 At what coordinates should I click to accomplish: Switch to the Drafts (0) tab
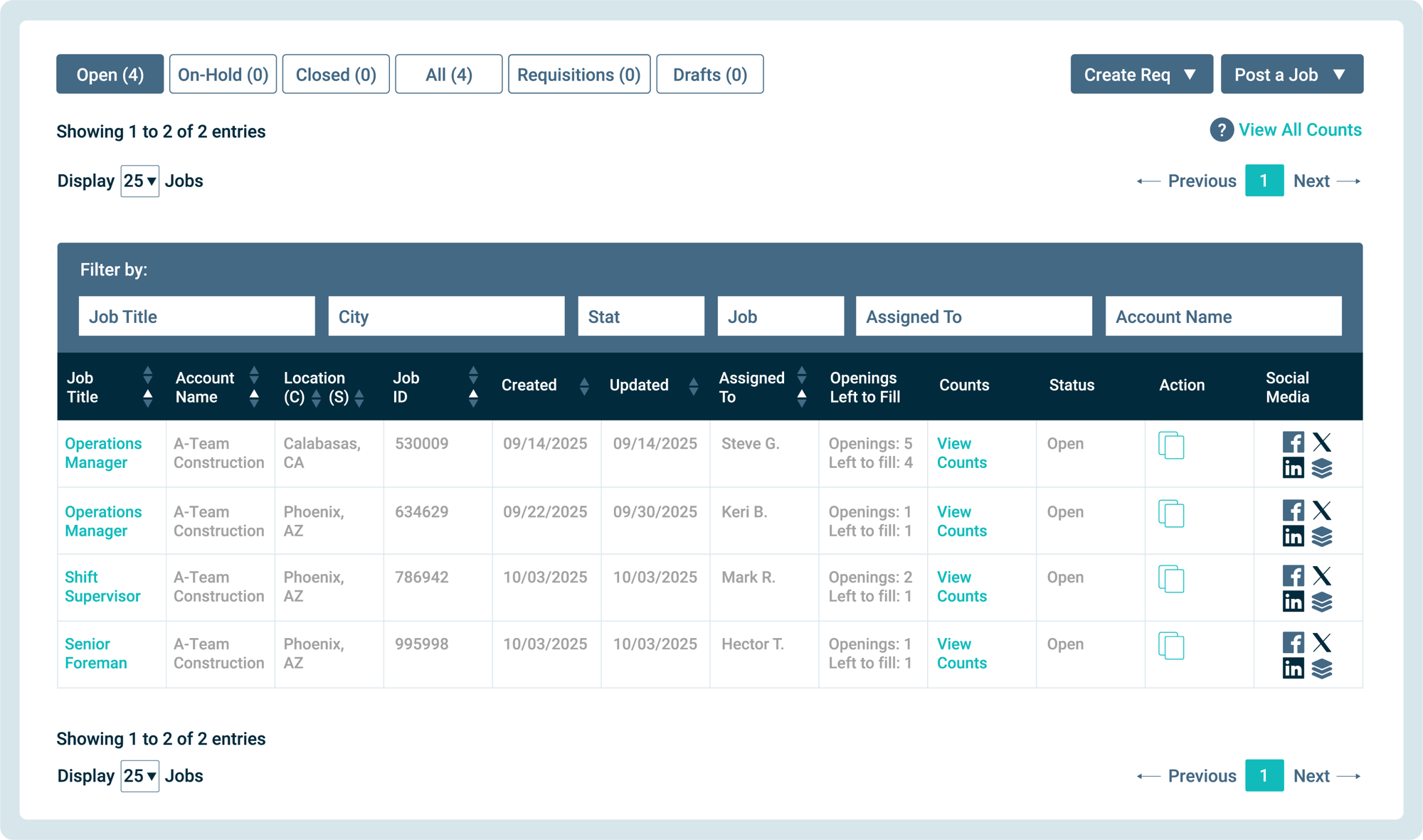click(710, 74)
